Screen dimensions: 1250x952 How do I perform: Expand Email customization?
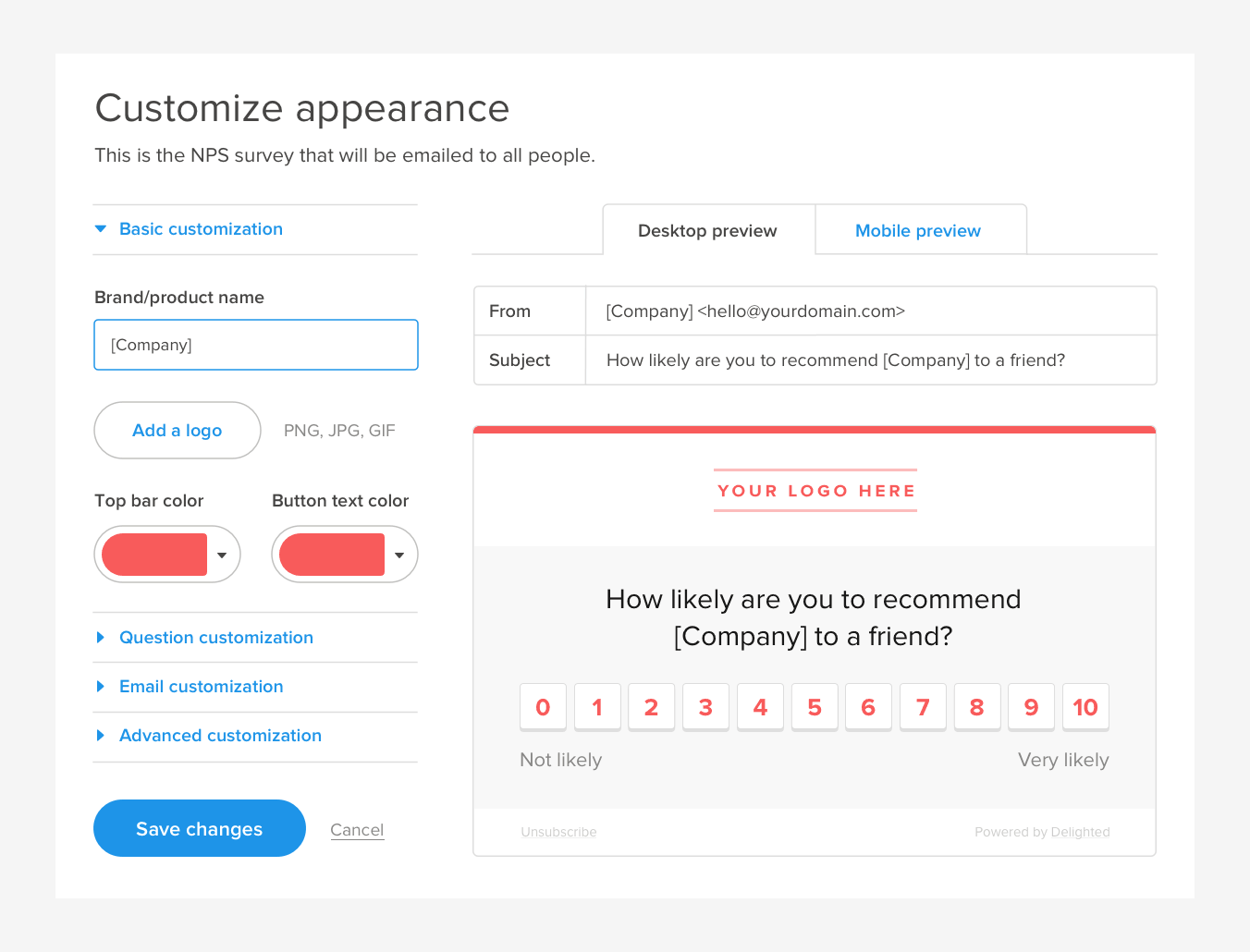201,686
